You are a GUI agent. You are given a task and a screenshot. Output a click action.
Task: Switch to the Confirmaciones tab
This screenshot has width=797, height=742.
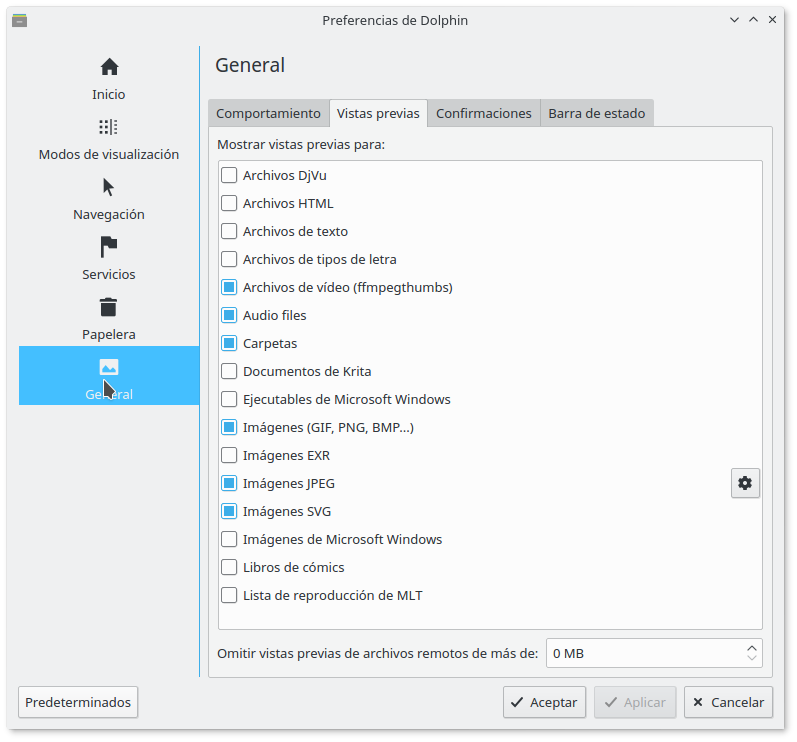(483, 113)
